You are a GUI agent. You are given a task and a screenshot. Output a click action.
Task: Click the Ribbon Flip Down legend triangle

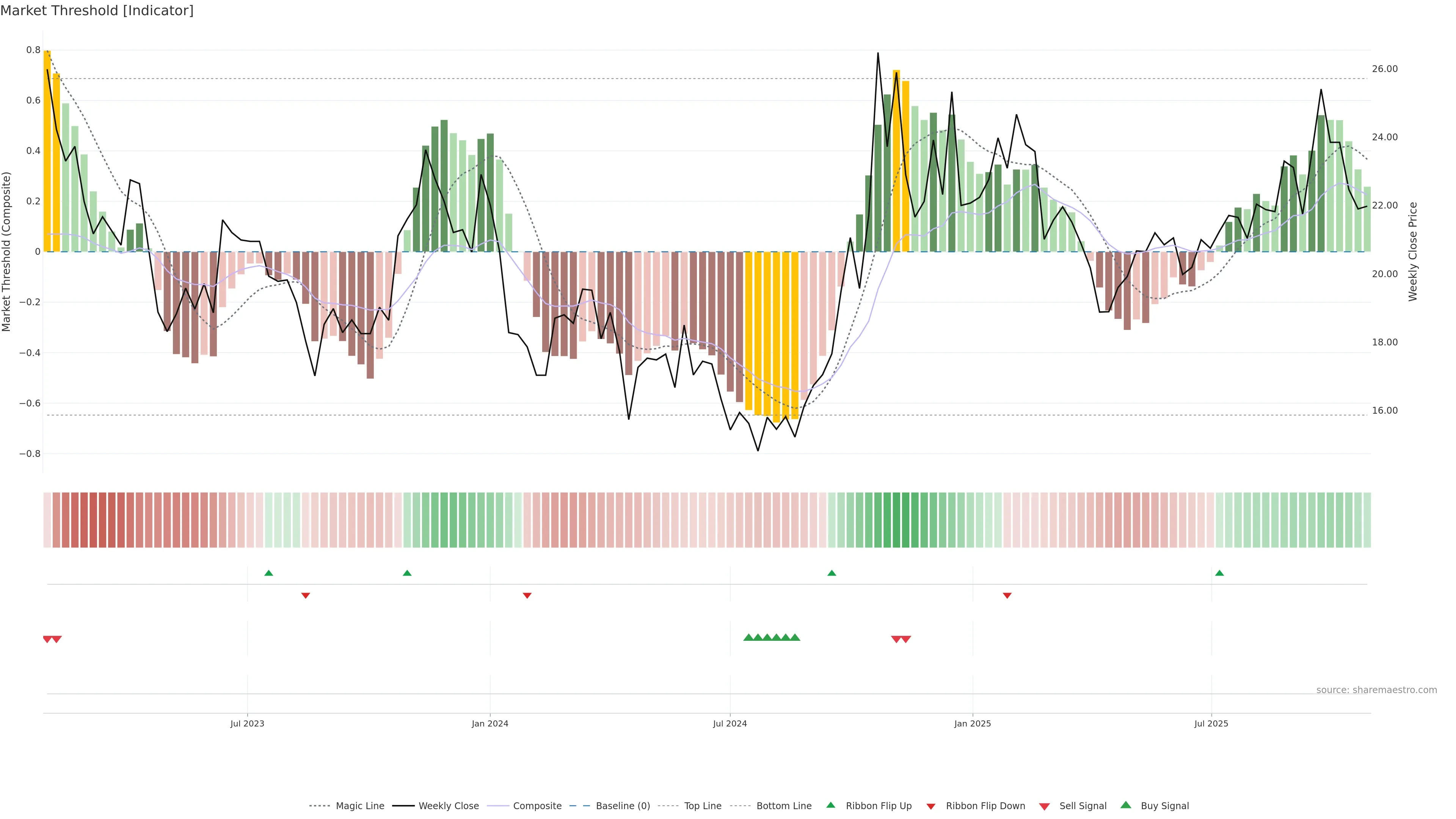click(x=930, y=806)
